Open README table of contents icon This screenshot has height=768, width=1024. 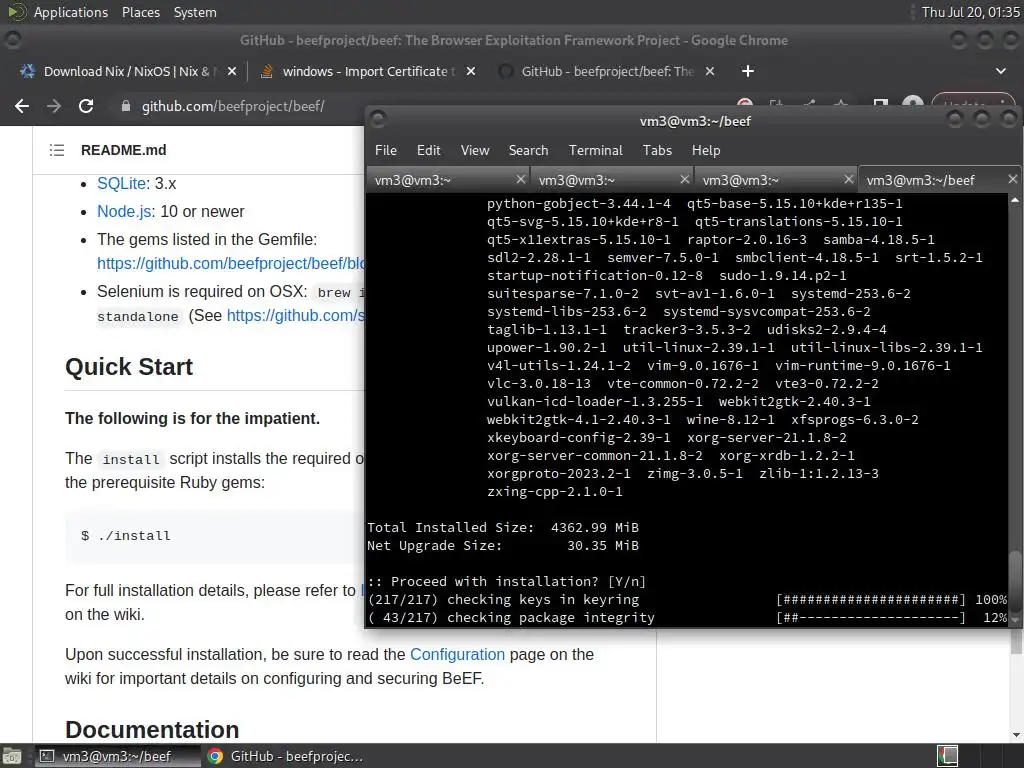point(57,150)
